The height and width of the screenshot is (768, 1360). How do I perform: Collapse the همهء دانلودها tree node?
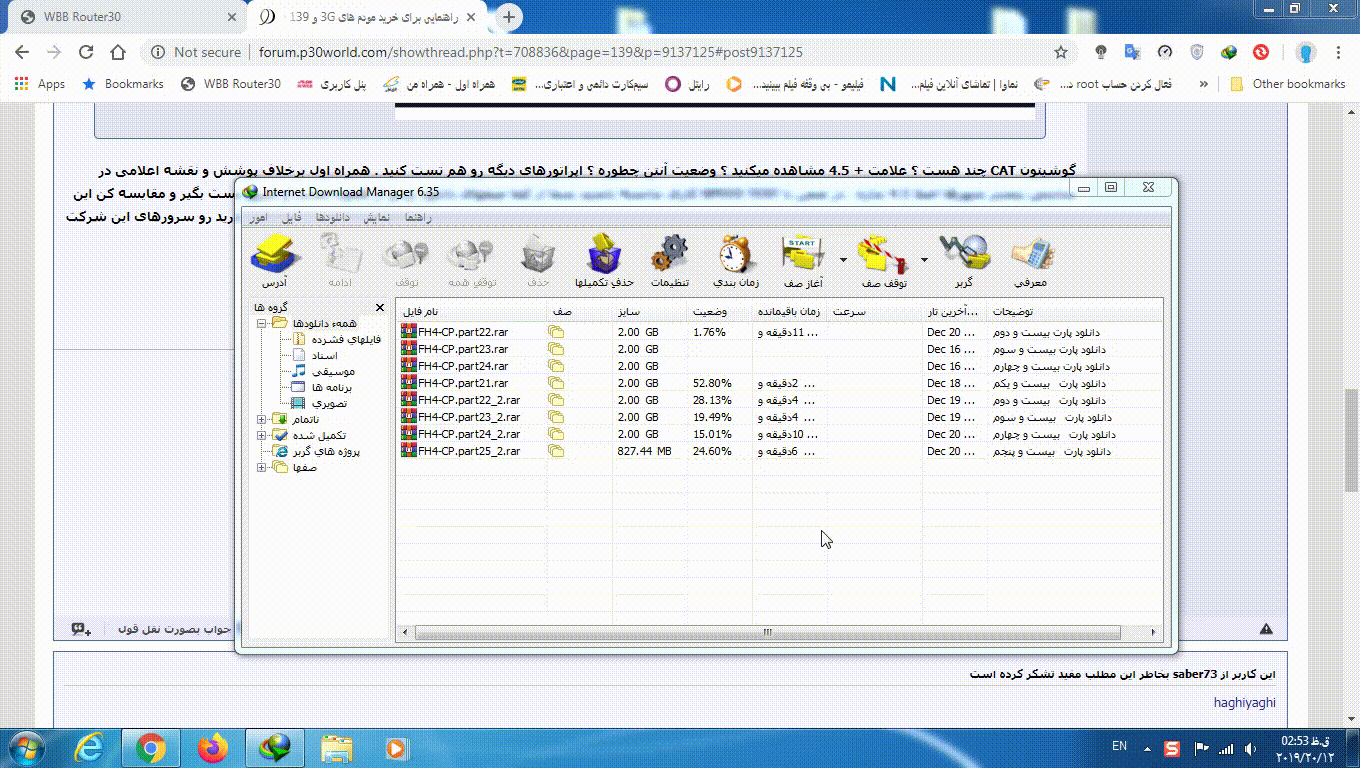point(261,323)
